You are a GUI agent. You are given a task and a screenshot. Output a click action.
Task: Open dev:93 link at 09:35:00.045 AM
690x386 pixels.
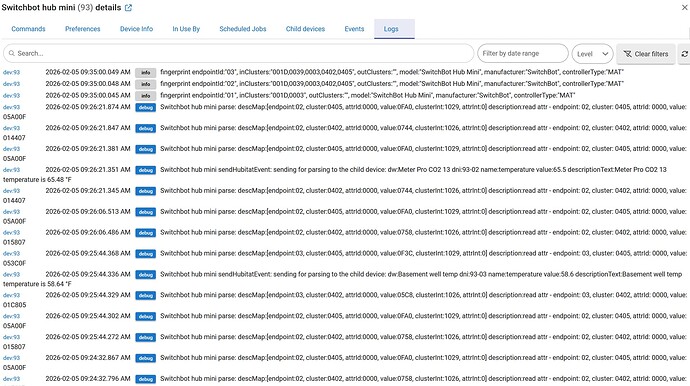point(11,96)
